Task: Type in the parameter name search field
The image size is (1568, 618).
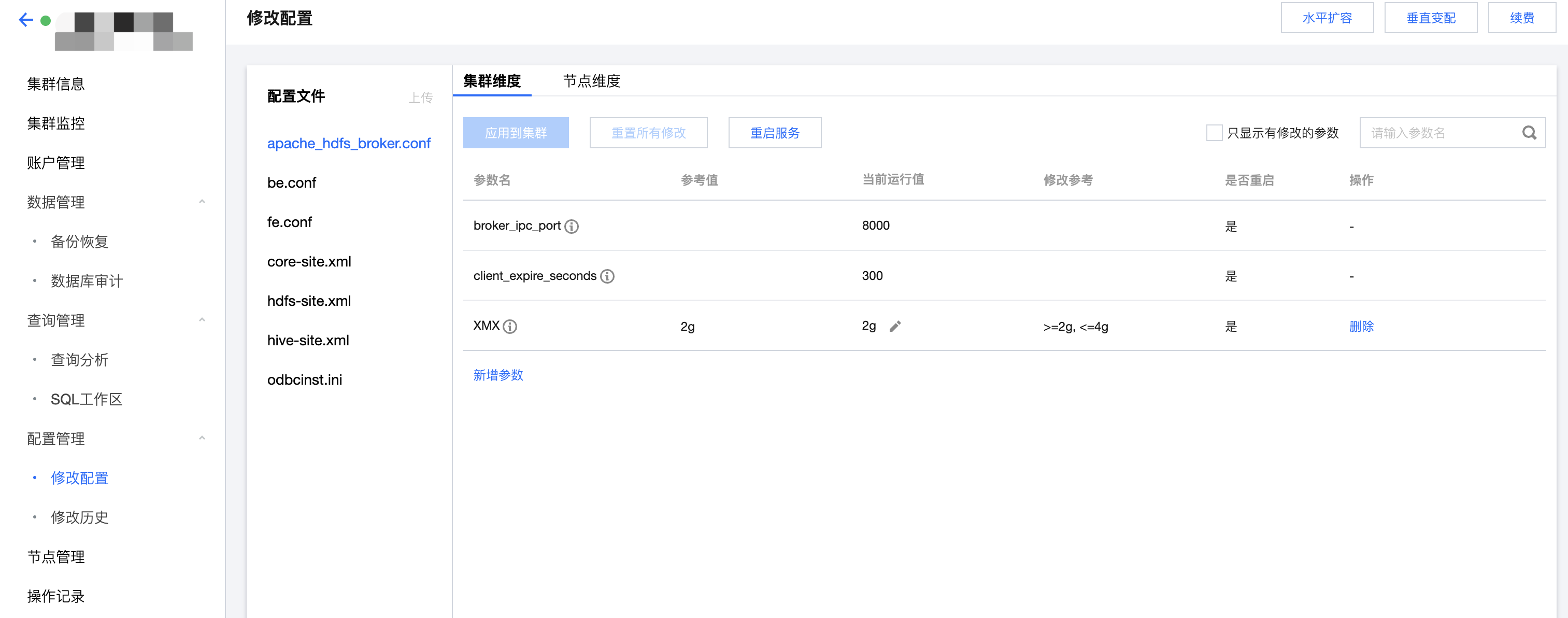Action: coord(1439,133)
